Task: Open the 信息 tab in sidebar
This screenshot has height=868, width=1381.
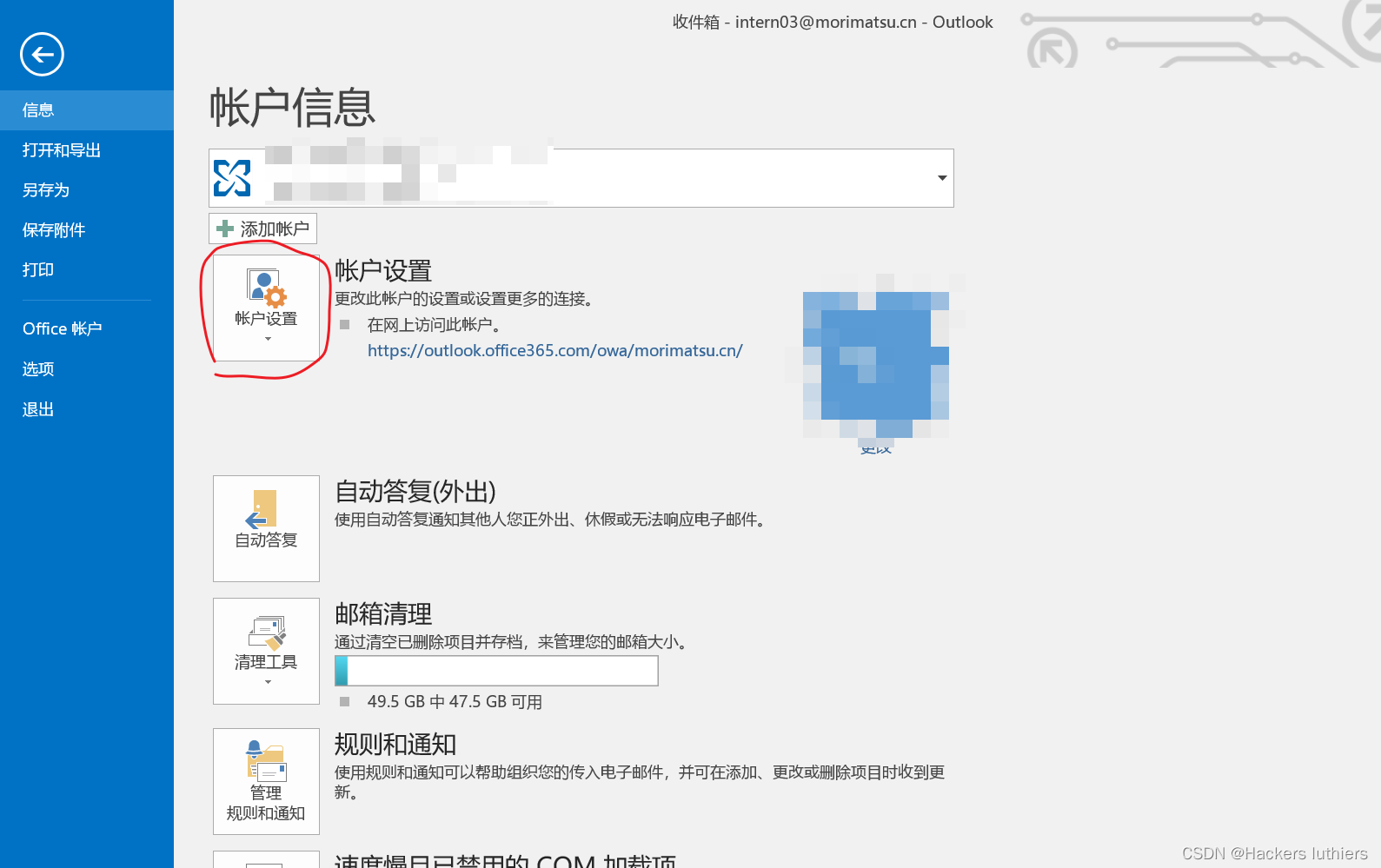Action: (x=87, y=110)
